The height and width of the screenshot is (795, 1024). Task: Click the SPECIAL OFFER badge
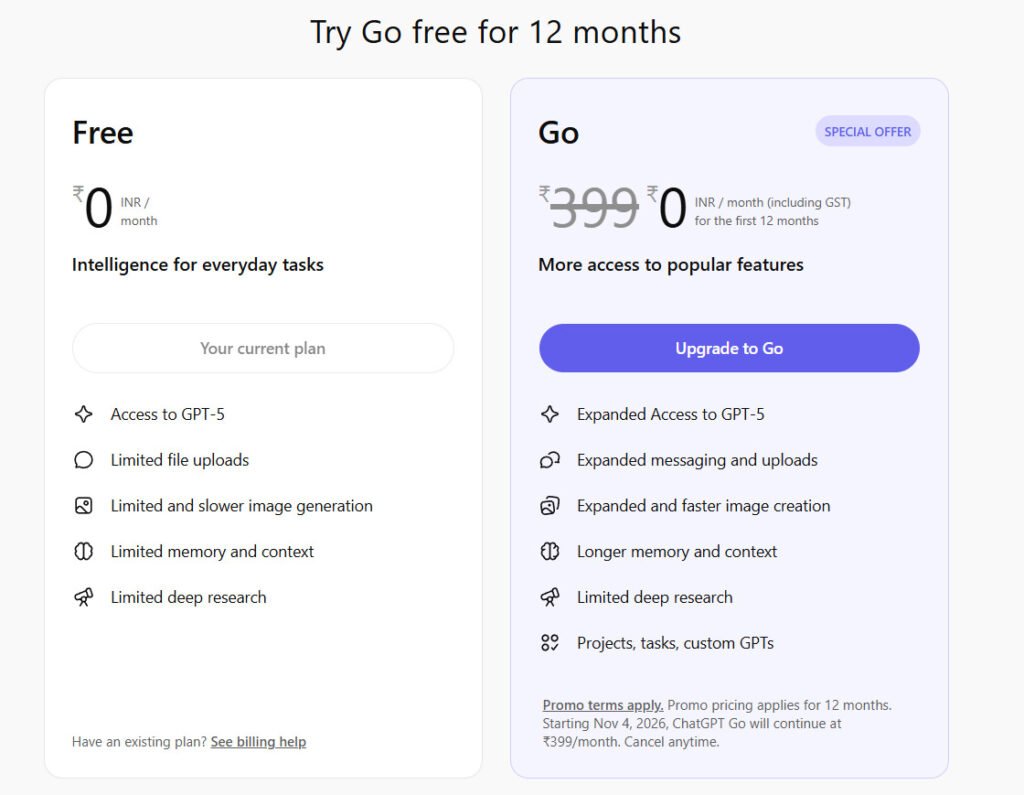[x=867, y=132]
